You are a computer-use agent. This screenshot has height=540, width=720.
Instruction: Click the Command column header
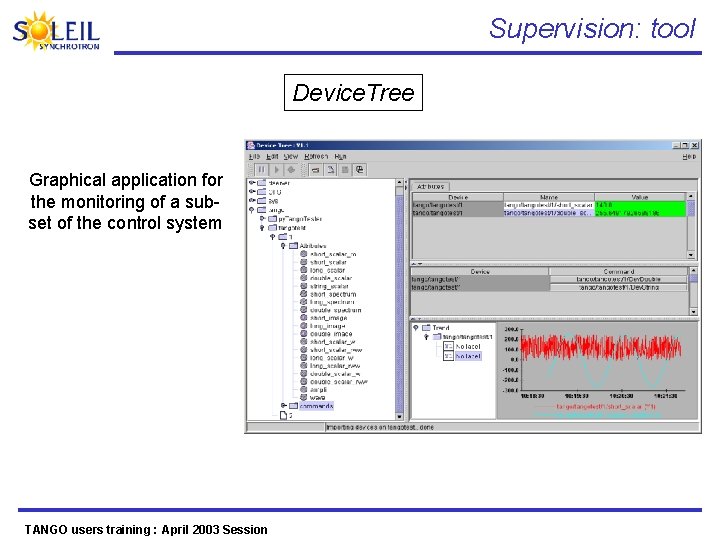[x=619, y=271]
